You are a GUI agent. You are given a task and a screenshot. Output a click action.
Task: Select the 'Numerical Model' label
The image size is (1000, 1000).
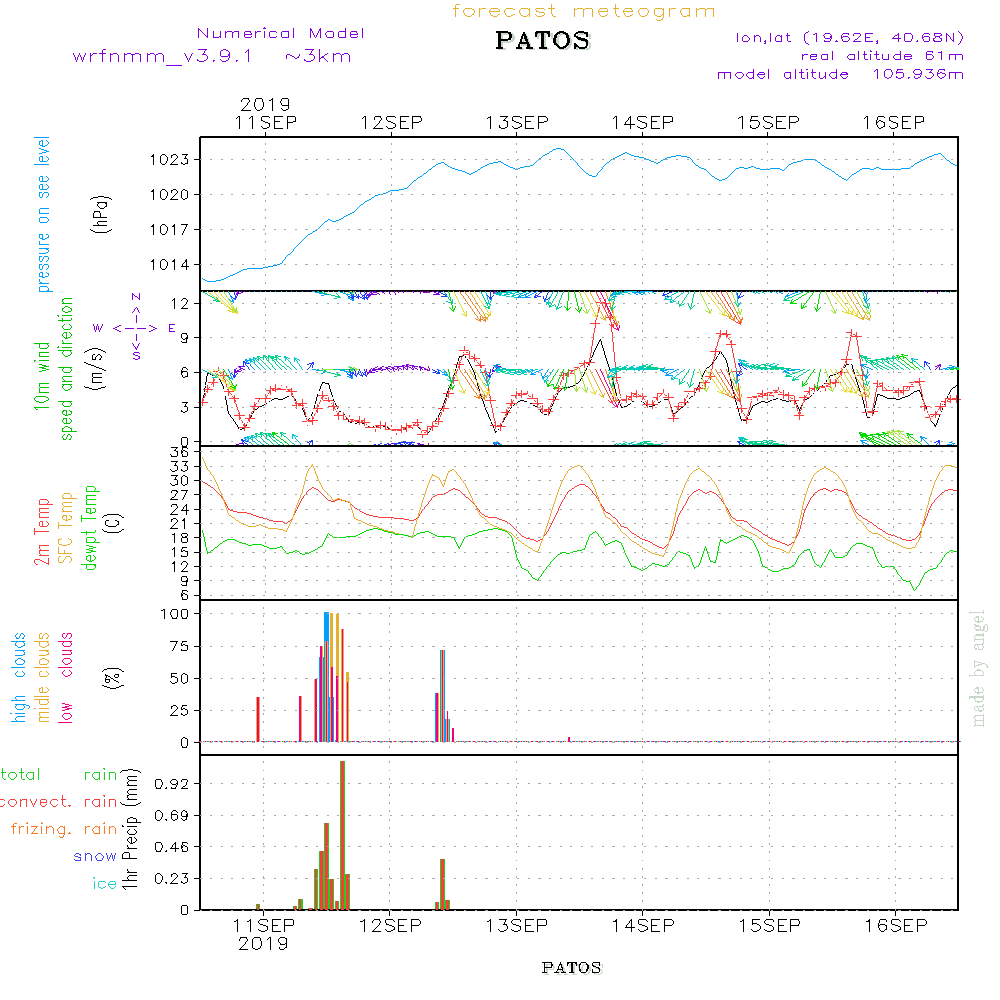pos(281,33)
